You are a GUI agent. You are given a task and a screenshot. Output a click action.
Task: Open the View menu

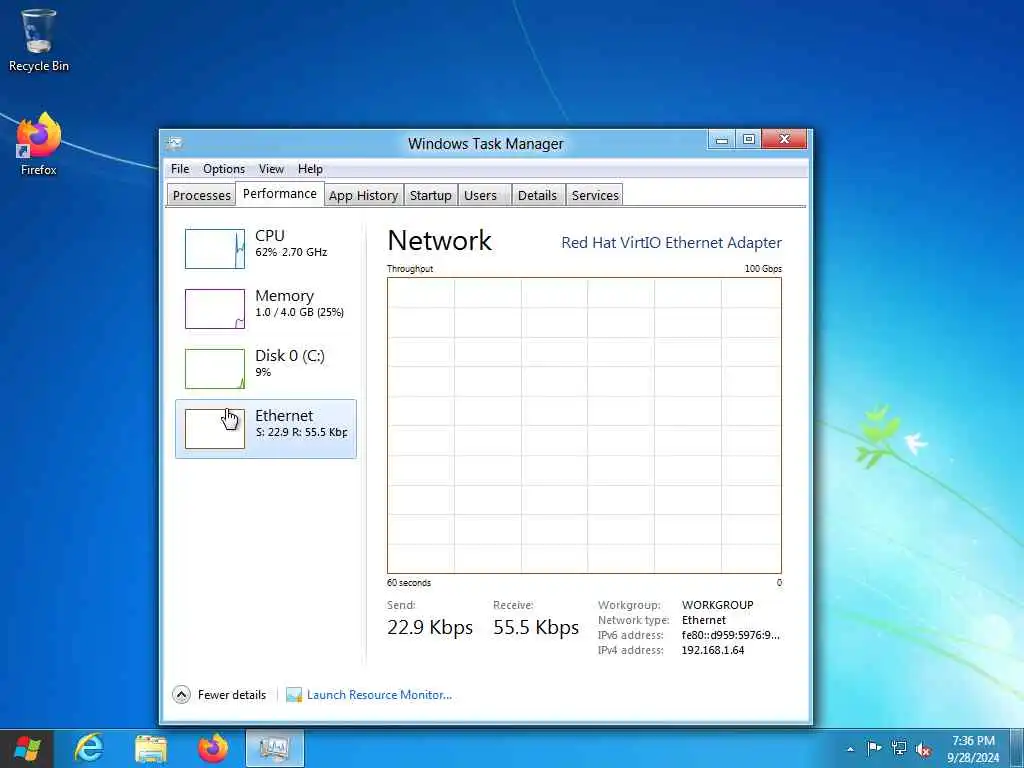coord(271,168)
